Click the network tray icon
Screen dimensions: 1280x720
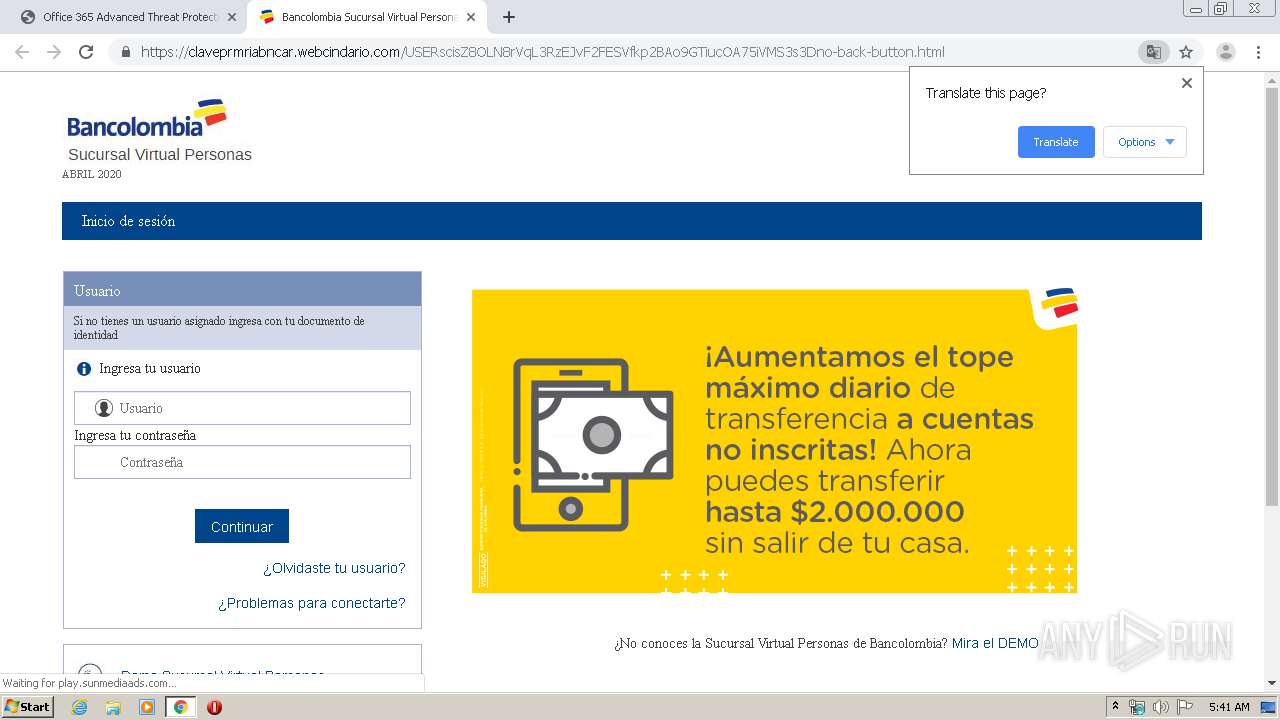pos(1137,707)
